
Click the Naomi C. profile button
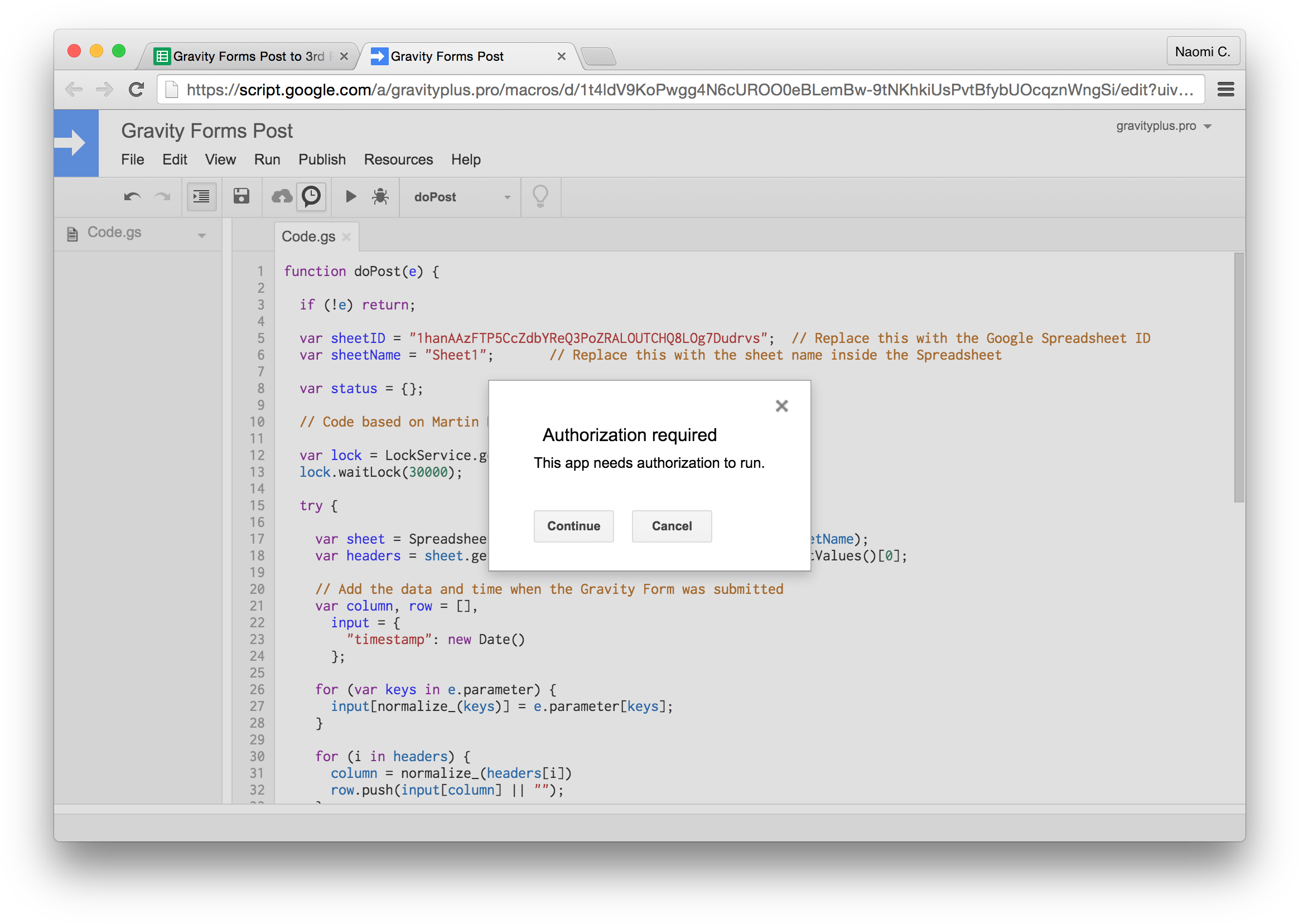pyautogui.click(x=1203, y=52)
